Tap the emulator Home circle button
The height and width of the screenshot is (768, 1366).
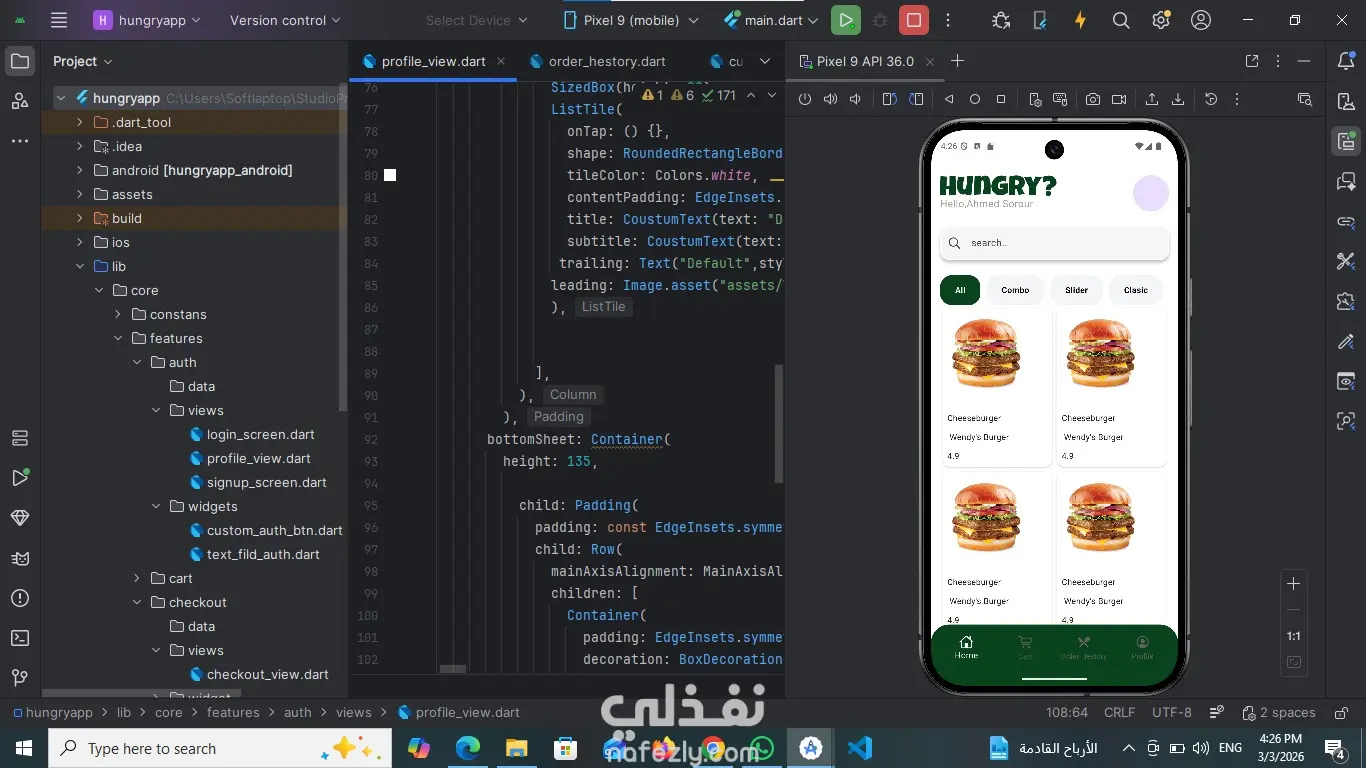[975, 99]
